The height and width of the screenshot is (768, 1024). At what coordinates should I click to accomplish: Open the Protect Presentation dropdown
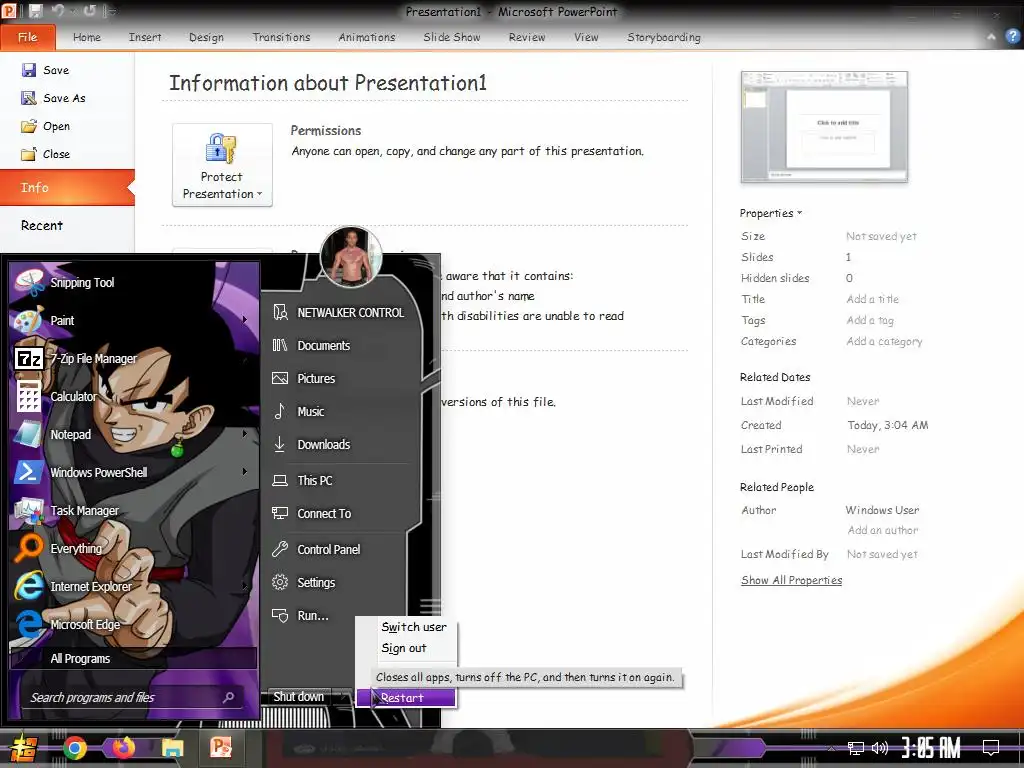(222, 165)
